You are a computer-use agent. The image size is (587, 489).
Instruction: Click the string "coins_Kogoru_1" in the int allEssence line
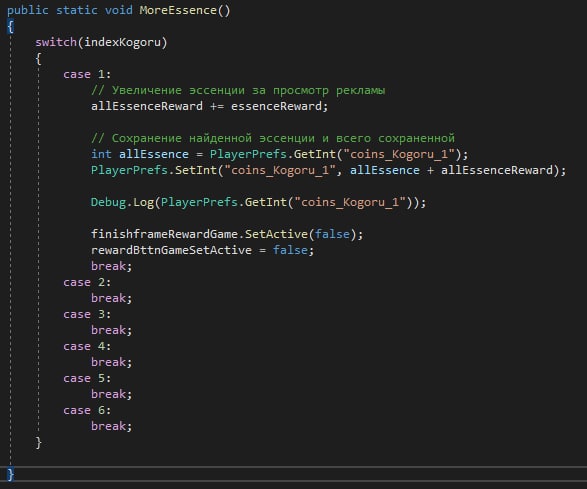399,154
